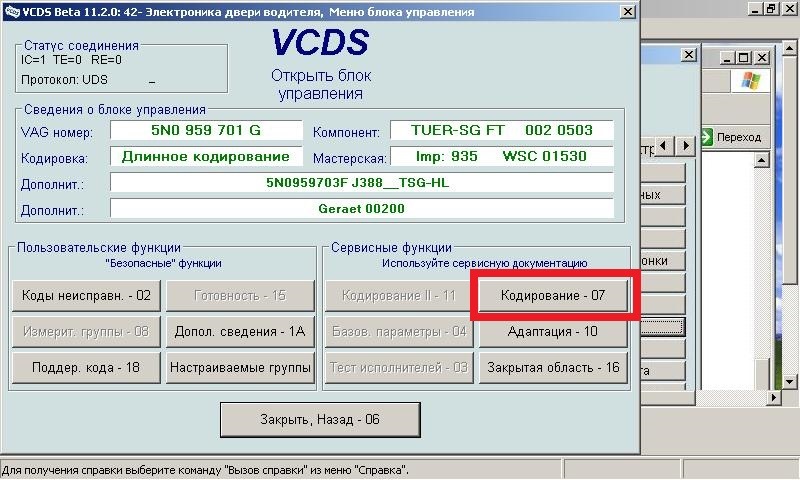Screen dimensions: 800x480
Task: Click the VCDS logo heading
Action: click(x=320, y=42)
